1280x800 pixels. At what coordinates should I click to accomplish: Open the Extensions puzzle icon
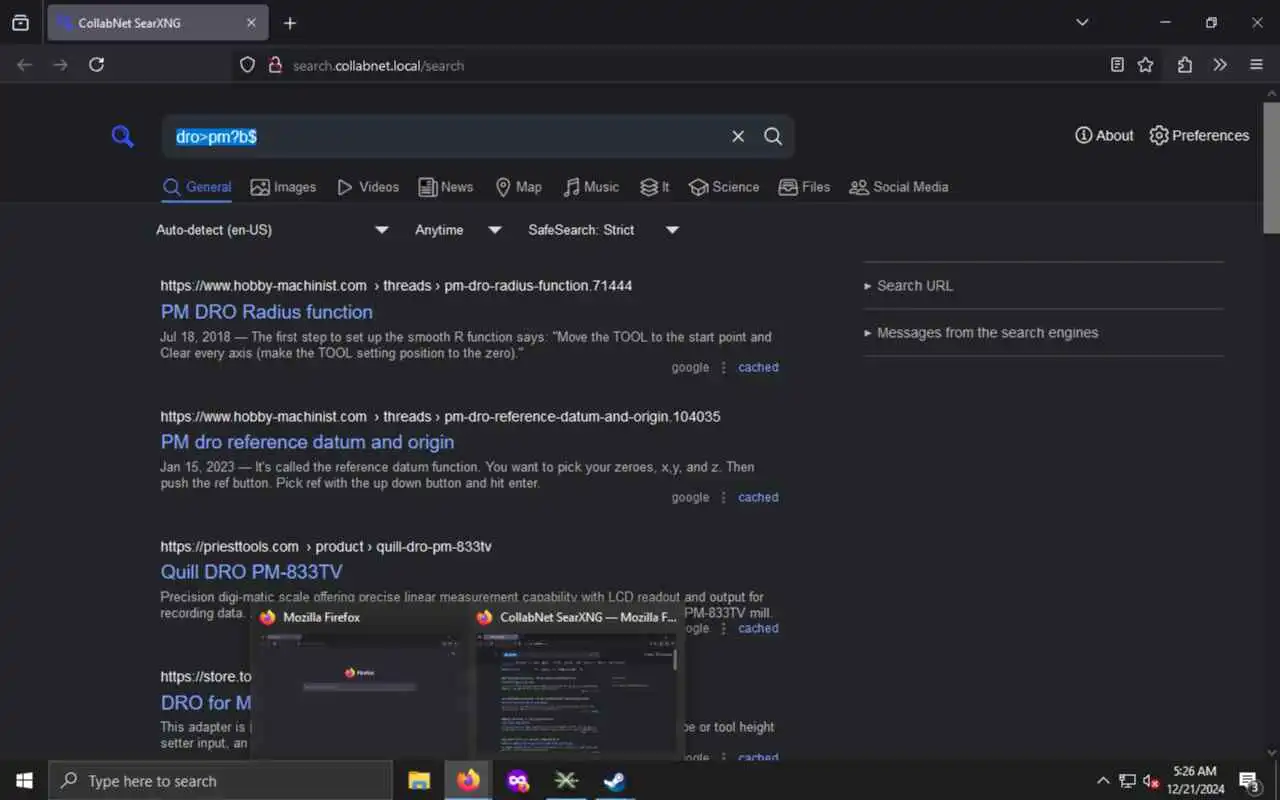(x=1185, y=65)
